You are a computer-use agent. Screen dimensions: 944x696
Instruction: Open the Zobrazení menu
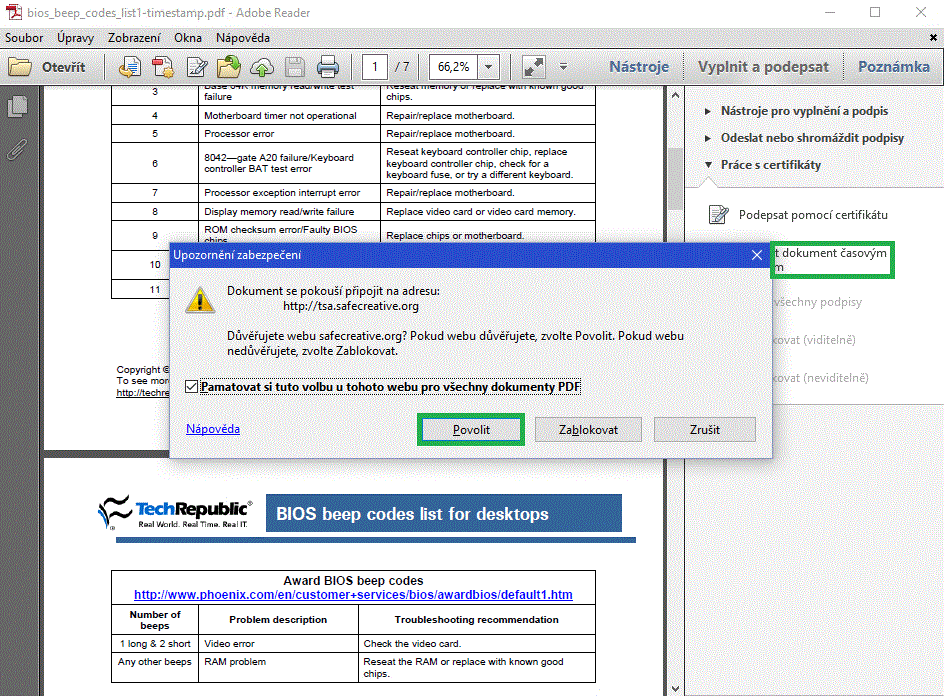(x=134, y=38)
